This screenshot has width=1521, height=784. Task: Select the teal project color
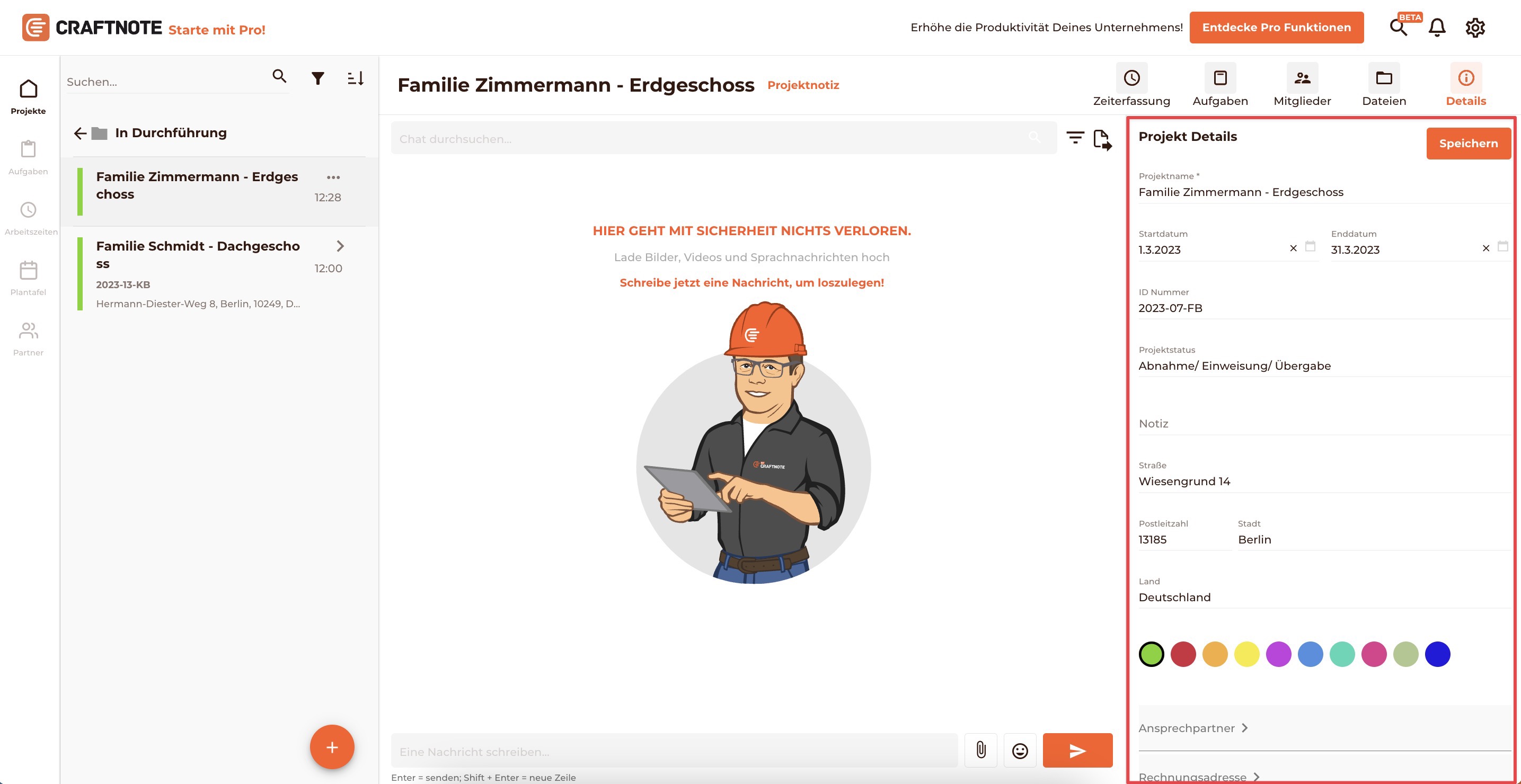pos(1342,654)
